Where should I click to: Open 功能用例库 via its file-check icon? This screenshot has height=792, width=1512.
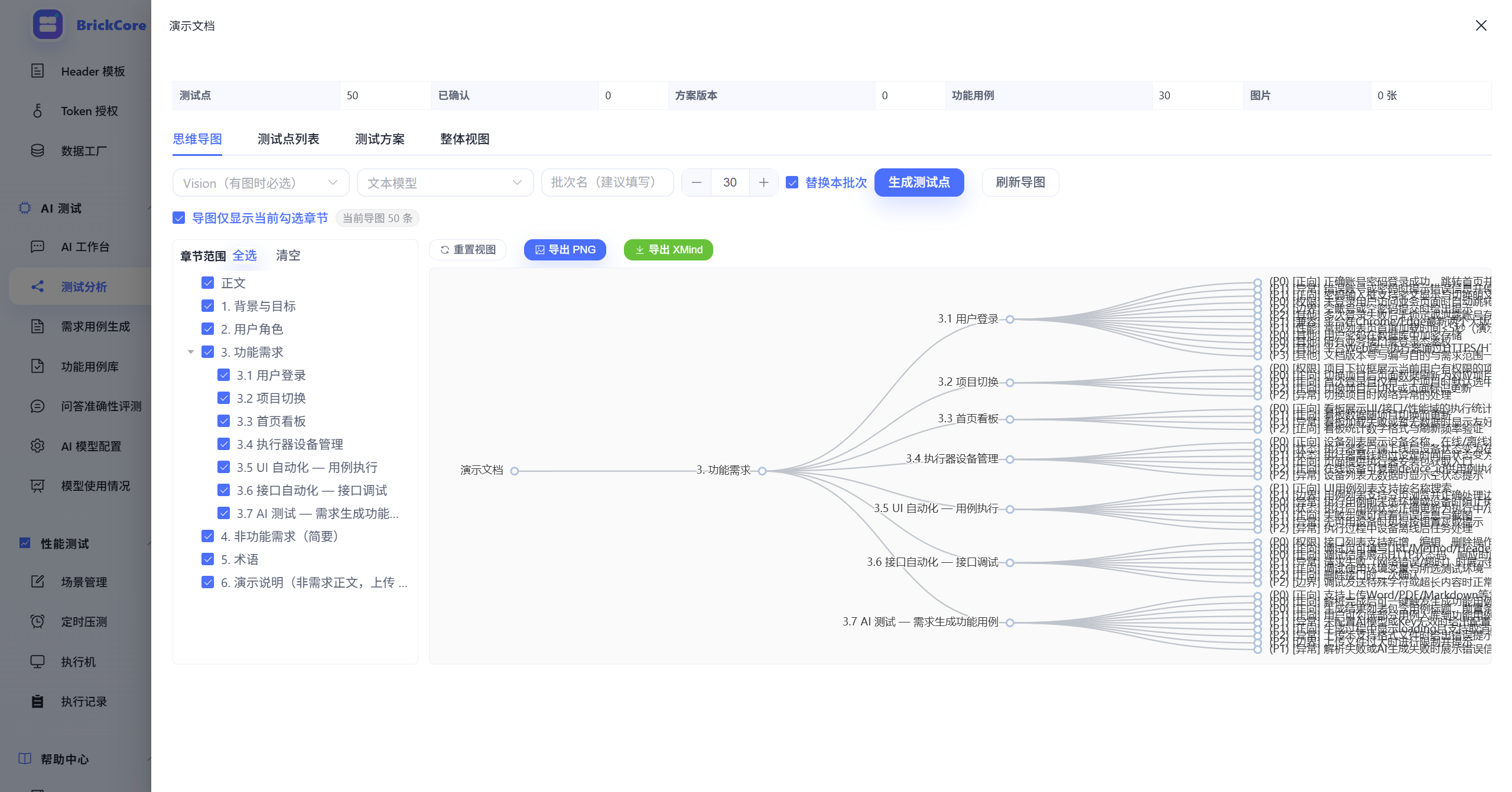[x=37, y=366]
